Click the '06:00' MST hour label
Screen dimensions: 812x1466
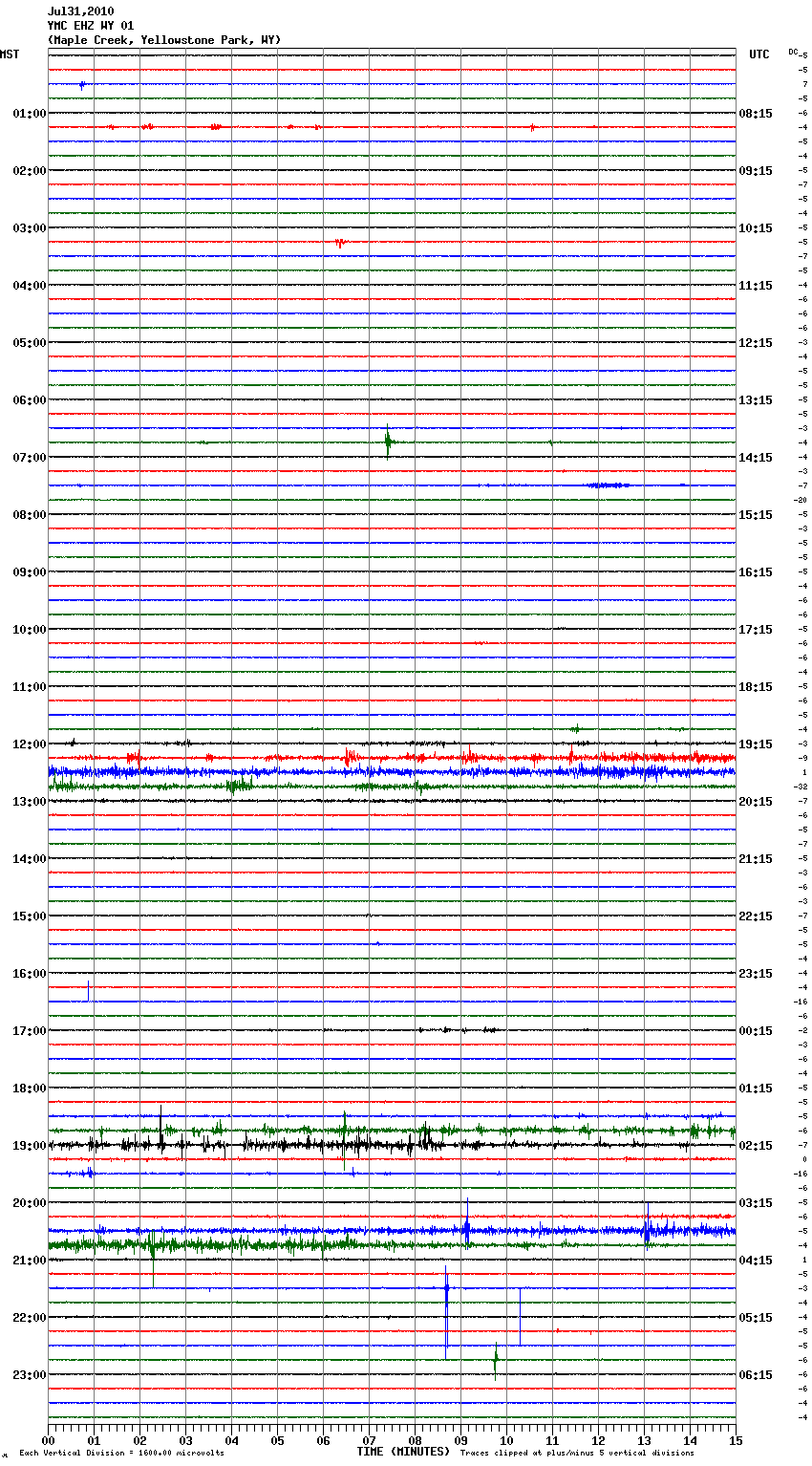point(30,400)
